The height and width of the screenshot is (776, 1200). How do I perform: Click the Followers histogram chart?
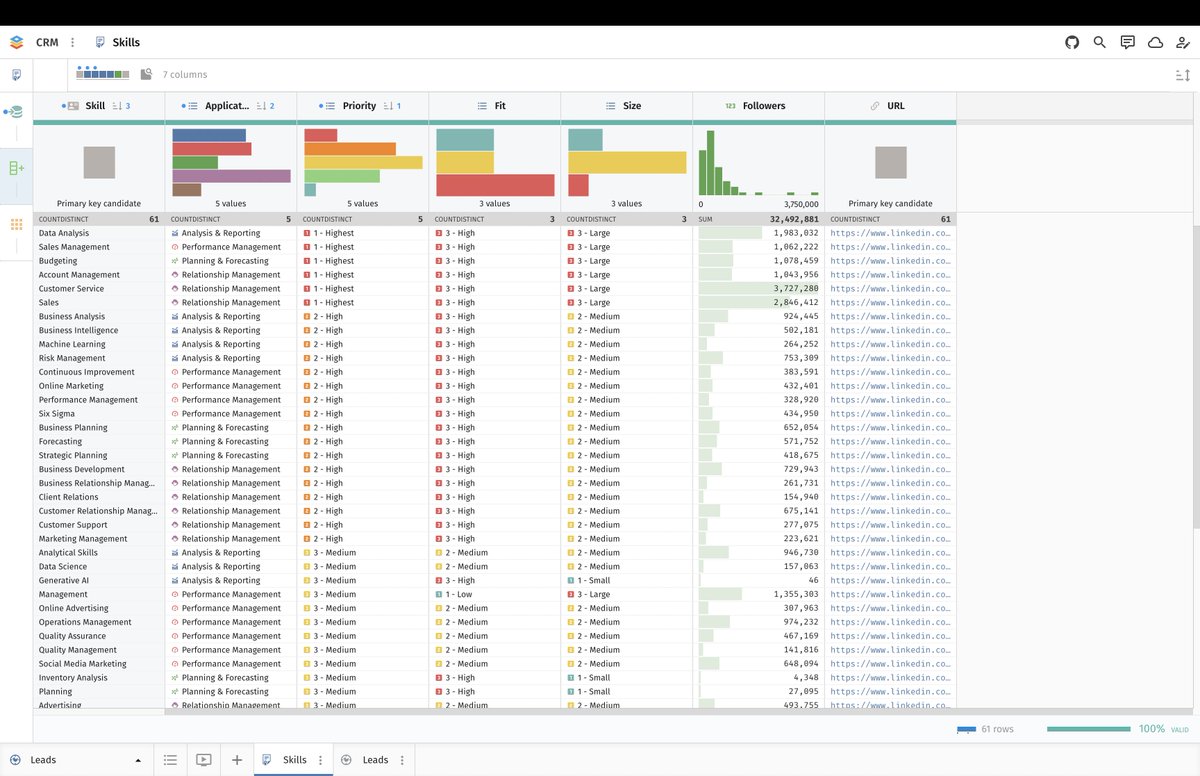758,162
